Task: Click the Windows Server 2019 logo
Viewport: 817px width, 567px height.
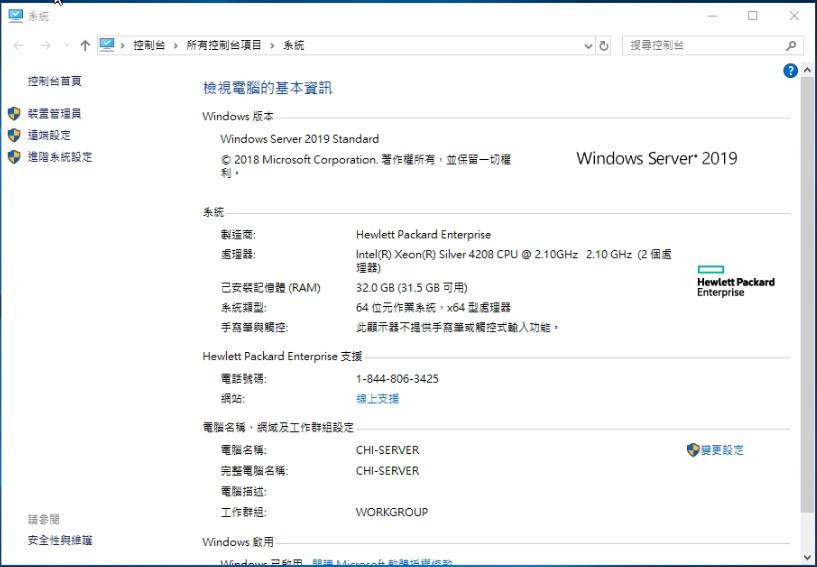Action: (x=657, y=158)
